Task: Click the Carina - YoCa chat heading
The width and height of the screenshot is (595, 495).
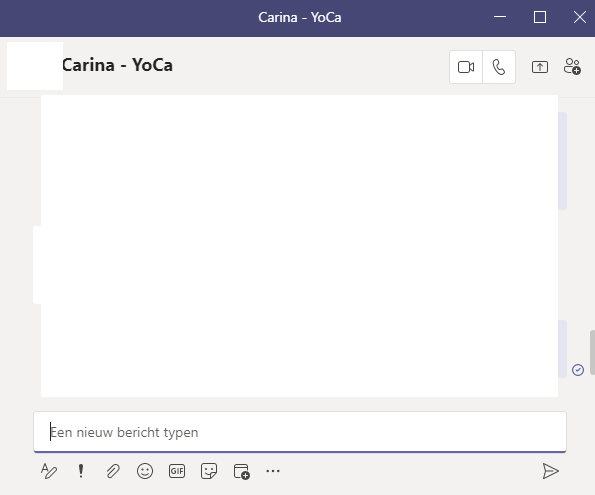Action: coord(117,65)
